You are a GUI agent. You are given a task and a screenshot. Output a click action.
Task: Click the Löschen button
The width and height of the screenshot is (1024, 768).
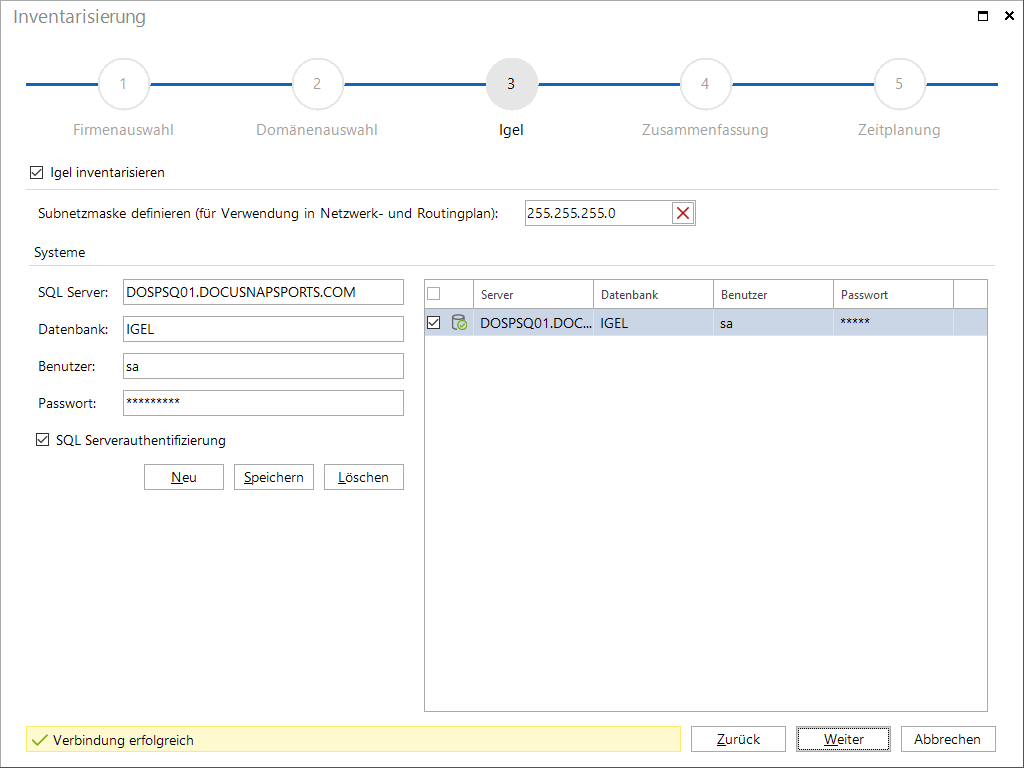point(363,477)
